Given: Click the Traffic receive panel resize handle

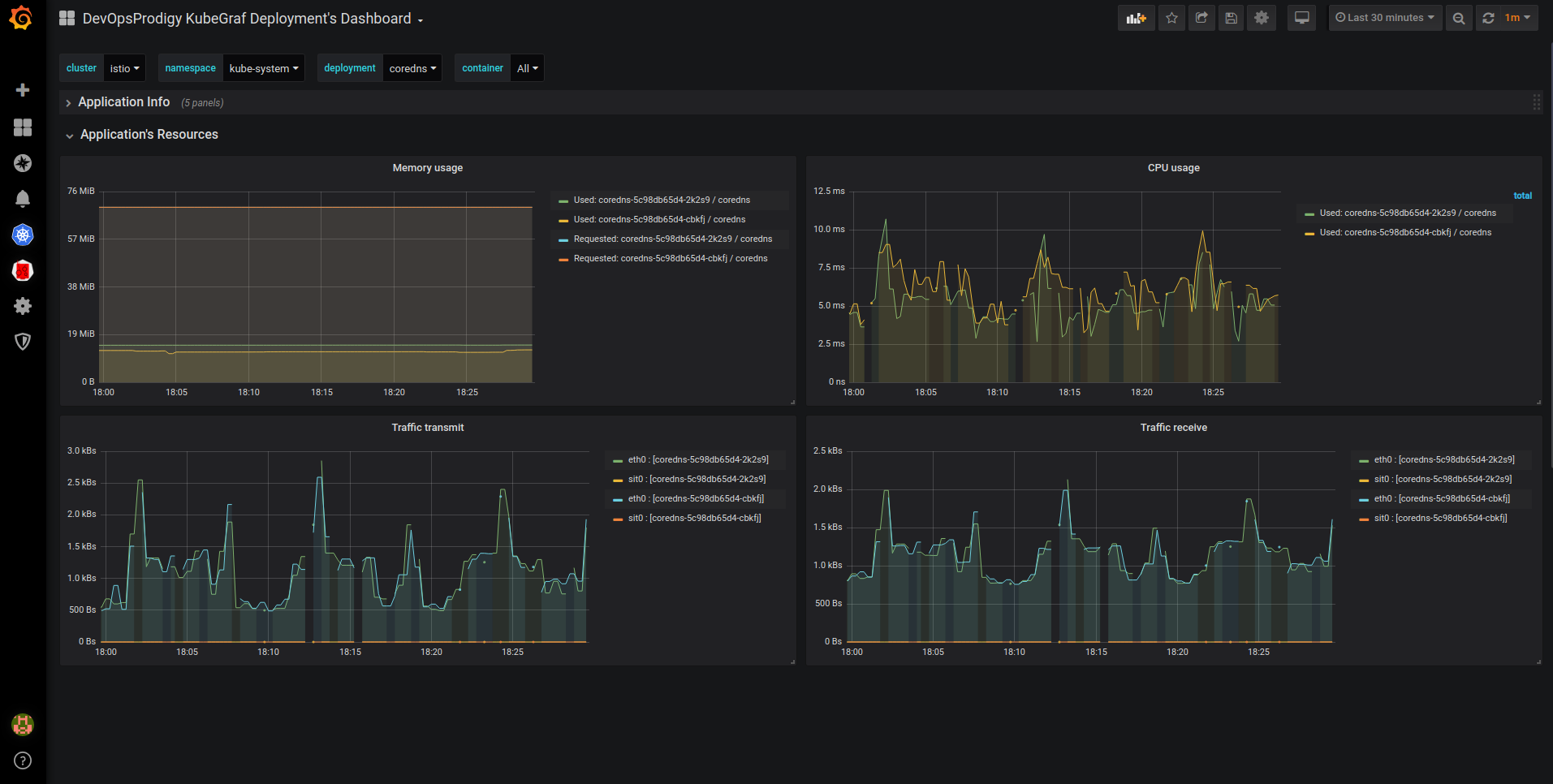Looking at the screenshot, I should tap(1538, 661).
